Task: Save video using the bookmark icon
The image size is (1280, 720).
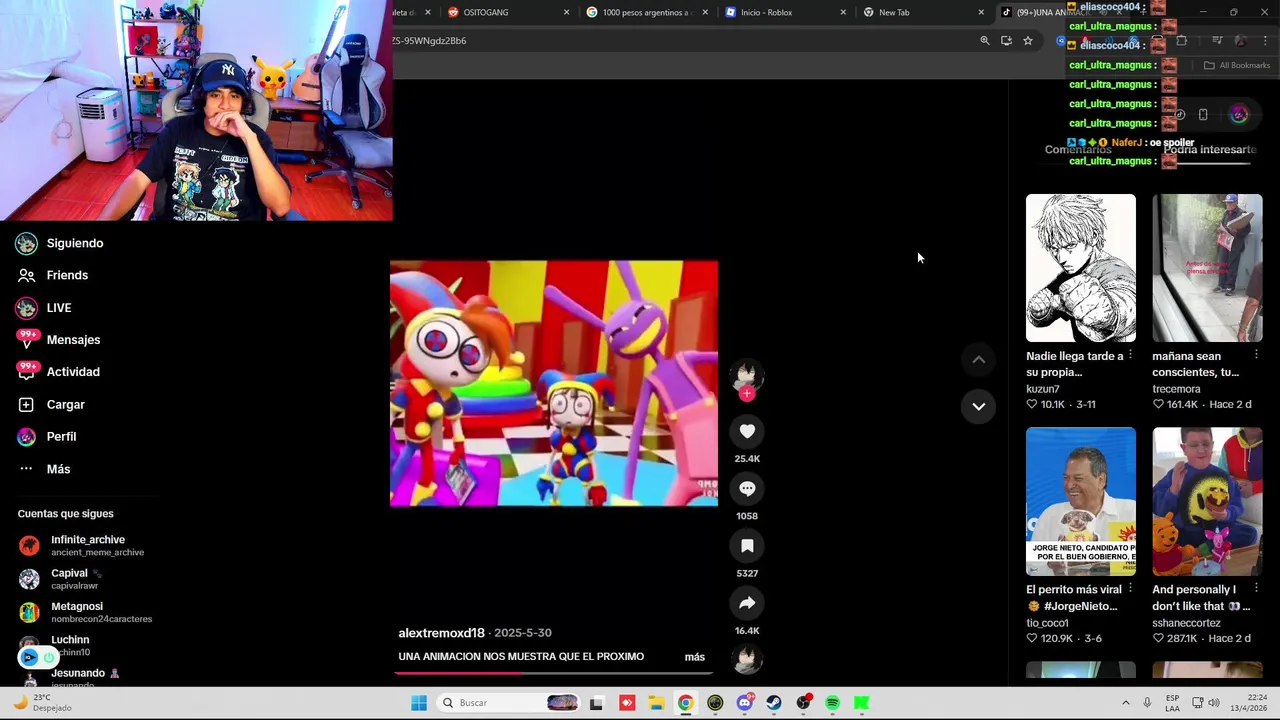Action: (747, 546)
